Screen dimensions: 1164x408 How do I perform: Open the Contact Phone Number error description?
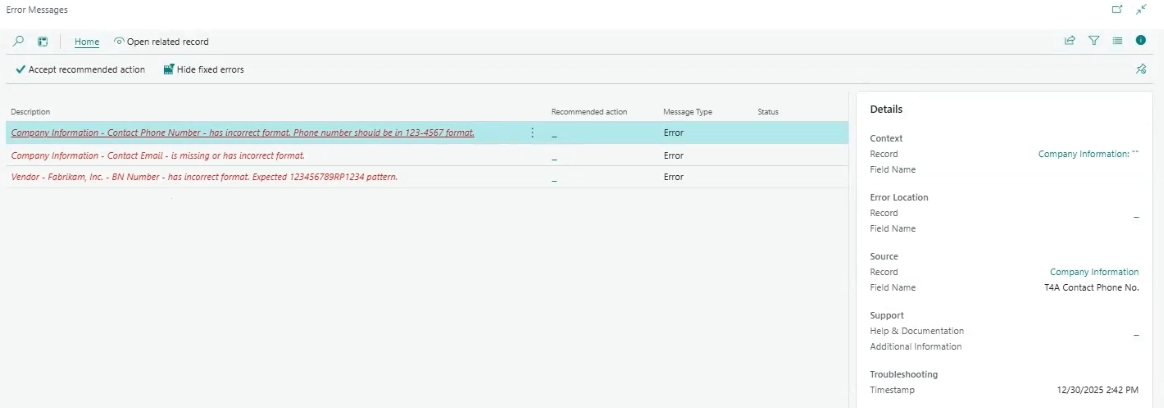[242, 133]
